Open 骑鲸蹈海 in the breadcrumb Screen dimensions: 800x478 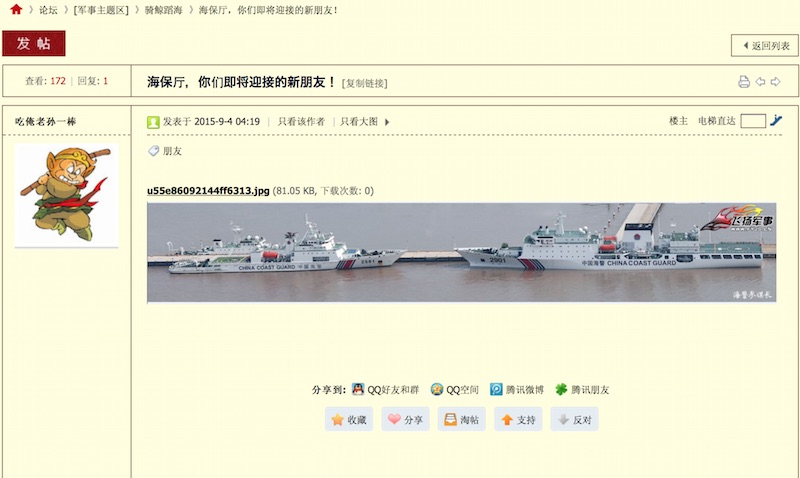click(163, 10)
